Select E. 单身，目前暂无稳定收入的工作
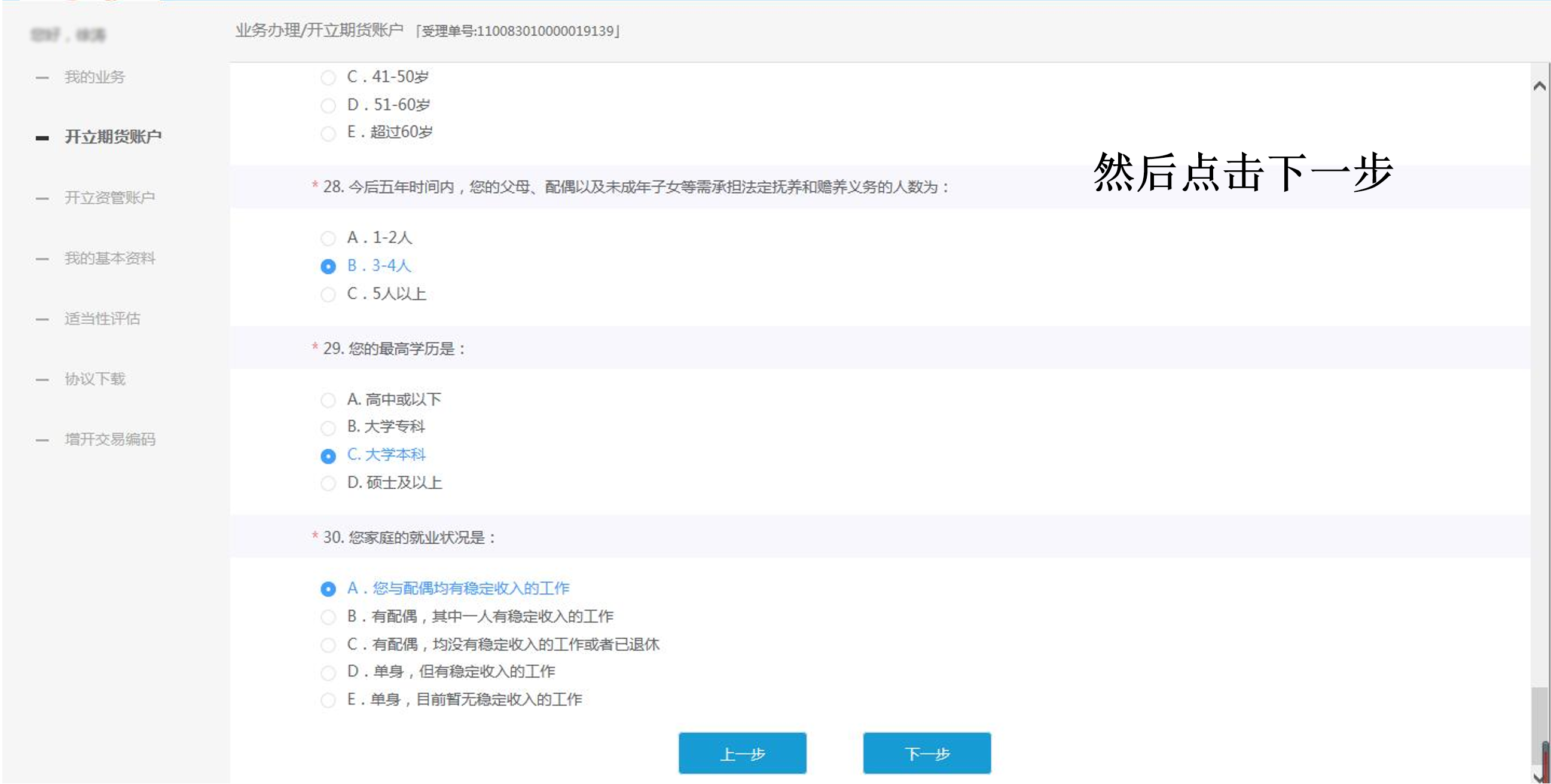1551x784 pixels. [x=328, y=700]
